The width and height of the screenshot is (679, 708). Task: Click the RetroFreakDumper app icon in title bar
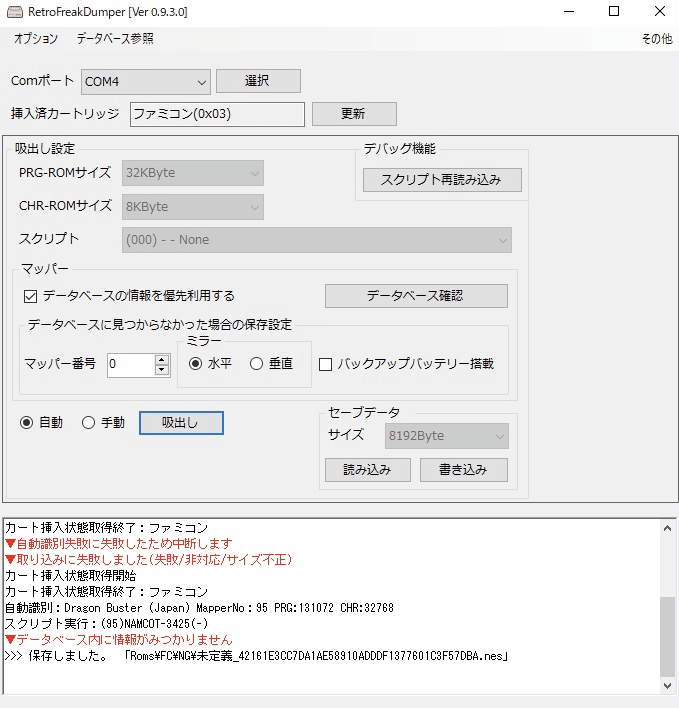(14, 12)
